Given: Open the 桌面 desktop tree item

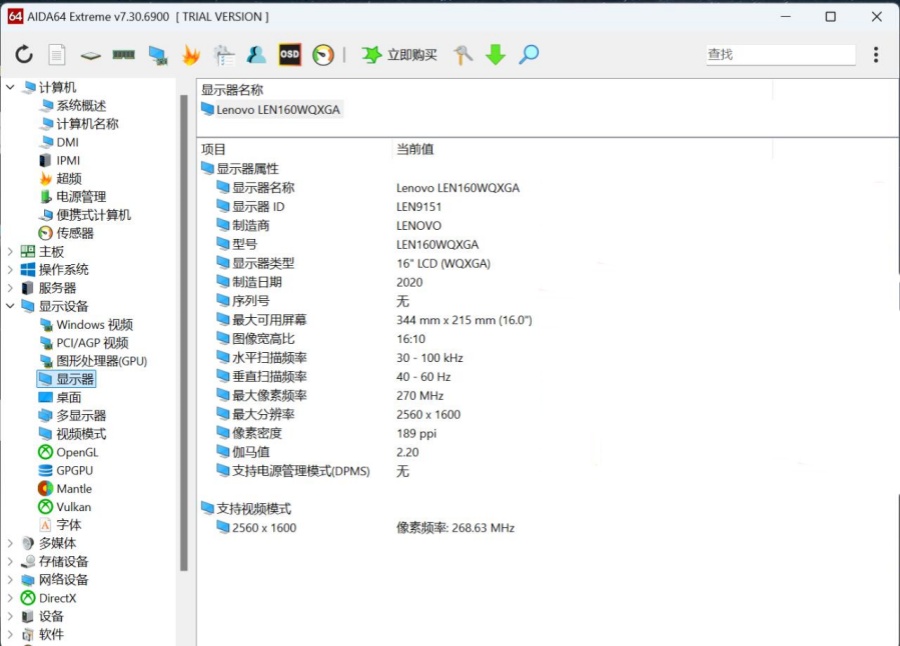Looking at the screenshot, I should 60,397.
